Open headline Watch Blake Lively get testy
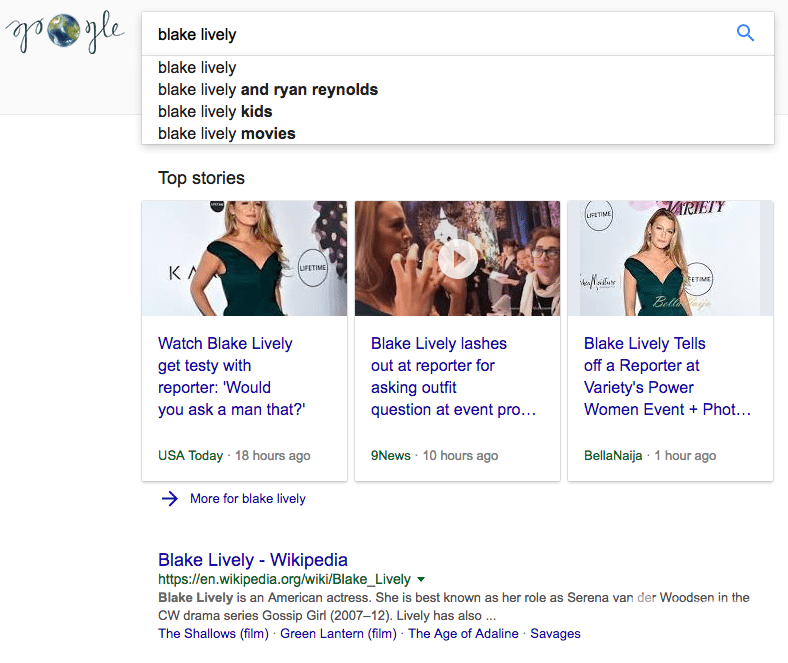This screenshot has width=788, height=663. coord(232,376)
